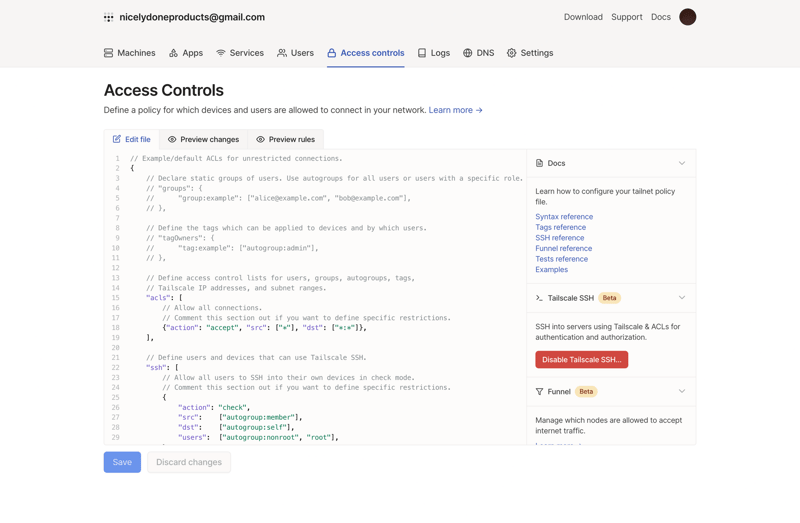
Task: Click the Funnel filter icon
Action: pyautogui.click(x=539, y=392)
